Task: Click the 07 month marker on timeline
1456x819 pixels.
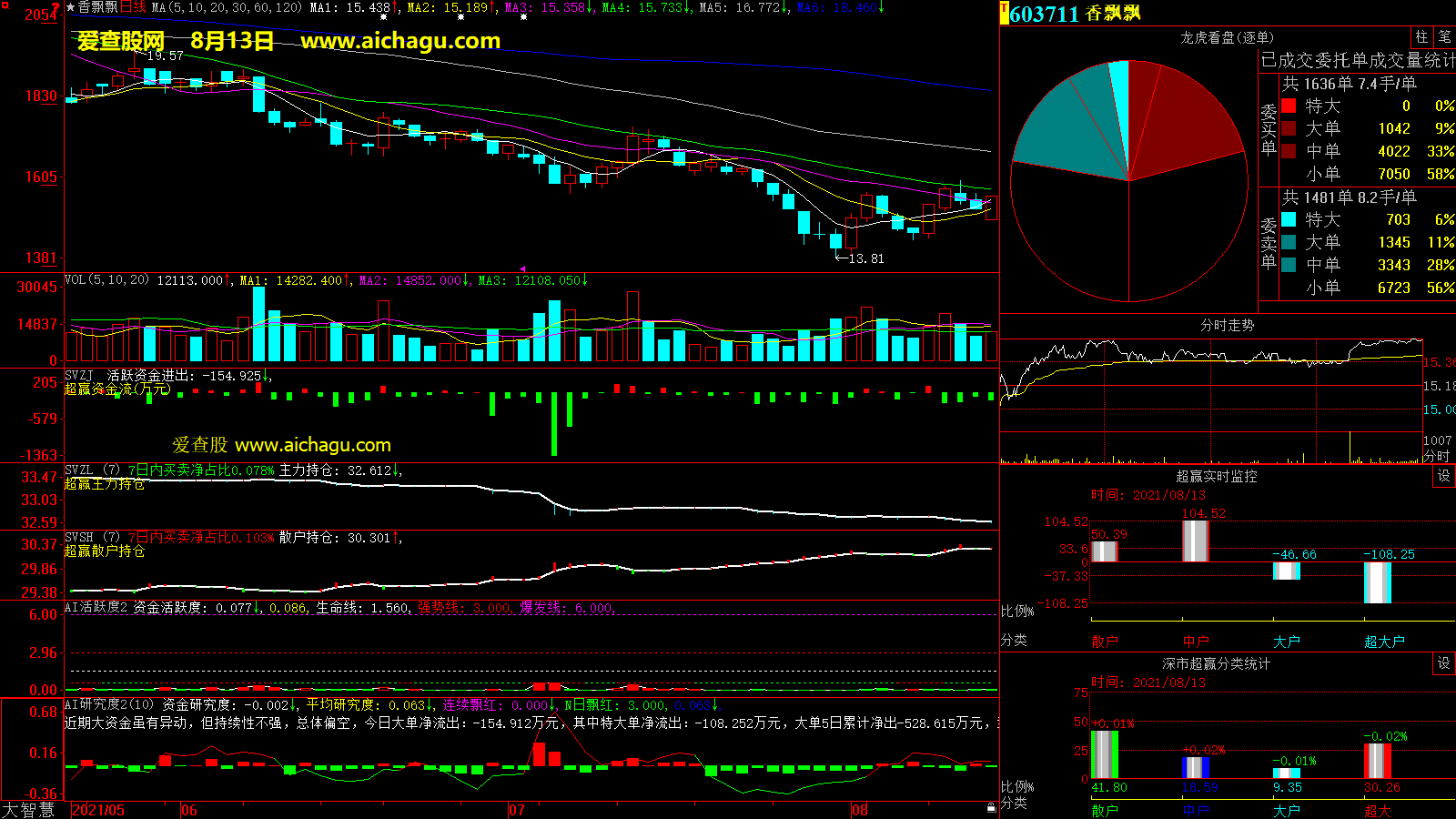Action: coord(517,810)
